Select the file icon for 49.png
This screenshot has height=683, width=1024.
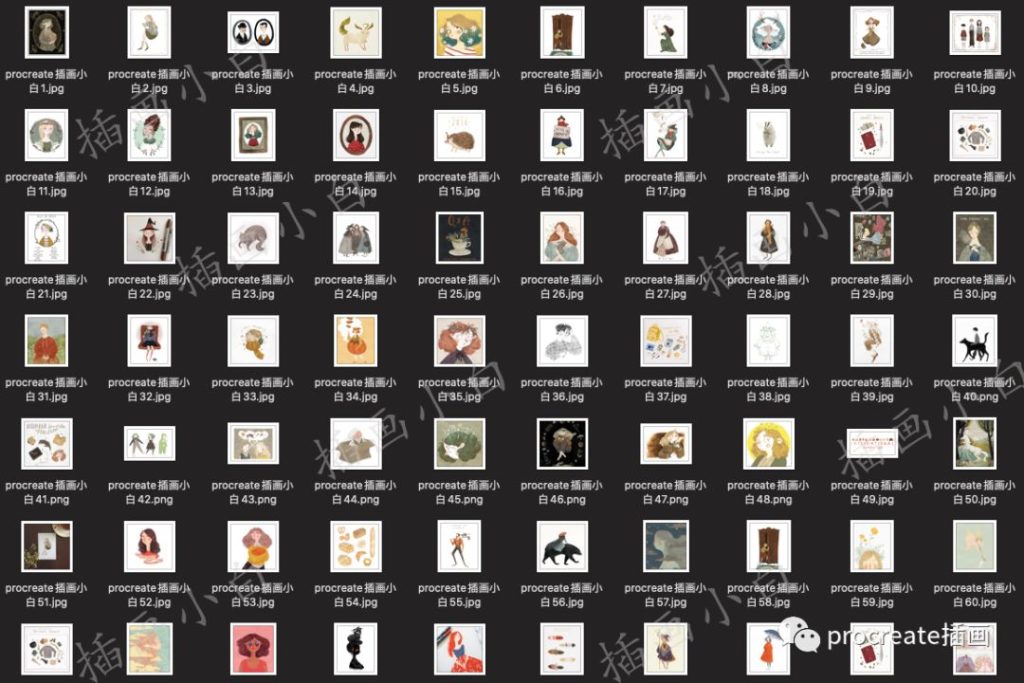coord(872,443)
